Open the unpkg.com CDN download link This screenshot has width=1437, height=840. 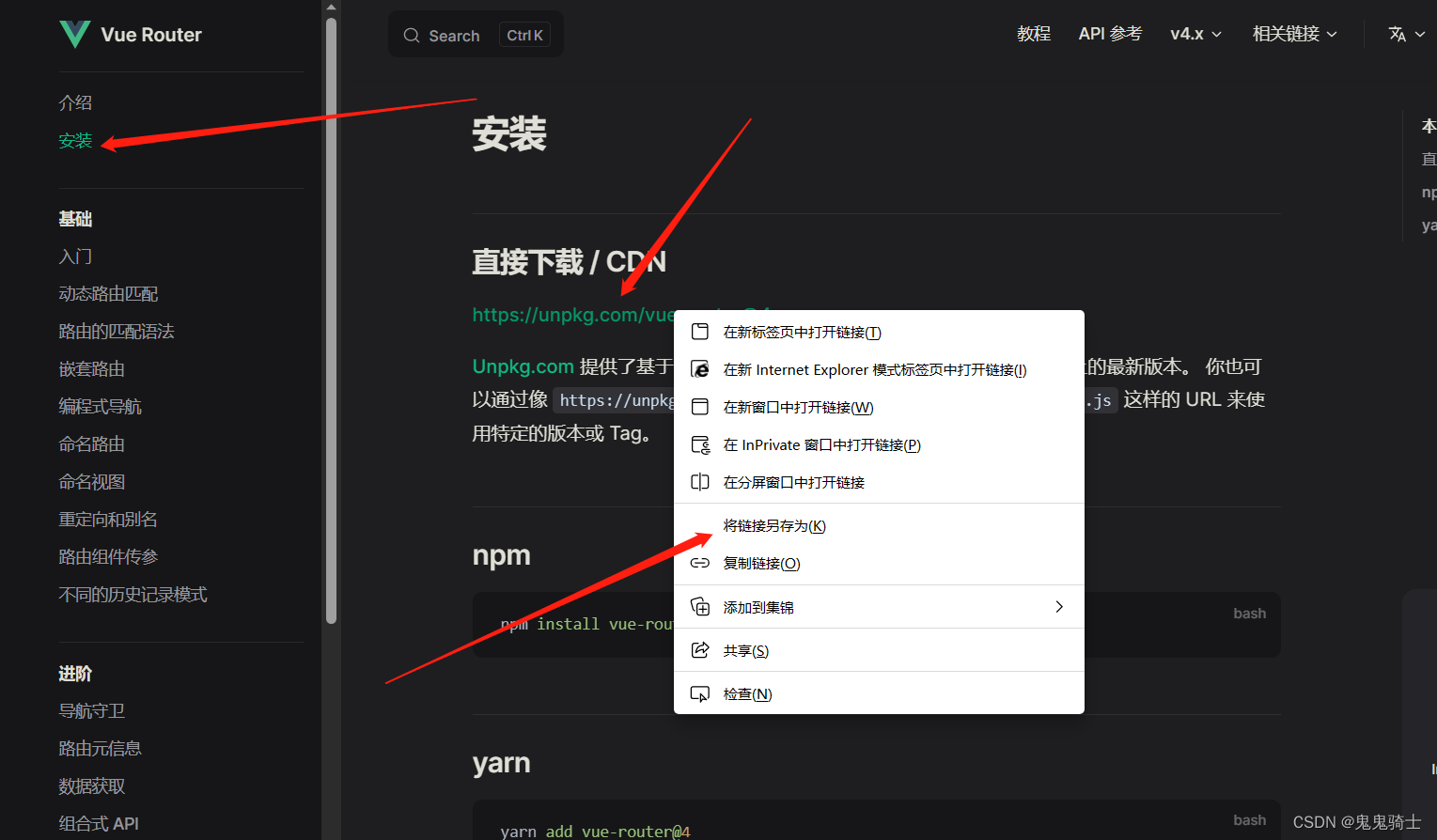click(573, 315)
